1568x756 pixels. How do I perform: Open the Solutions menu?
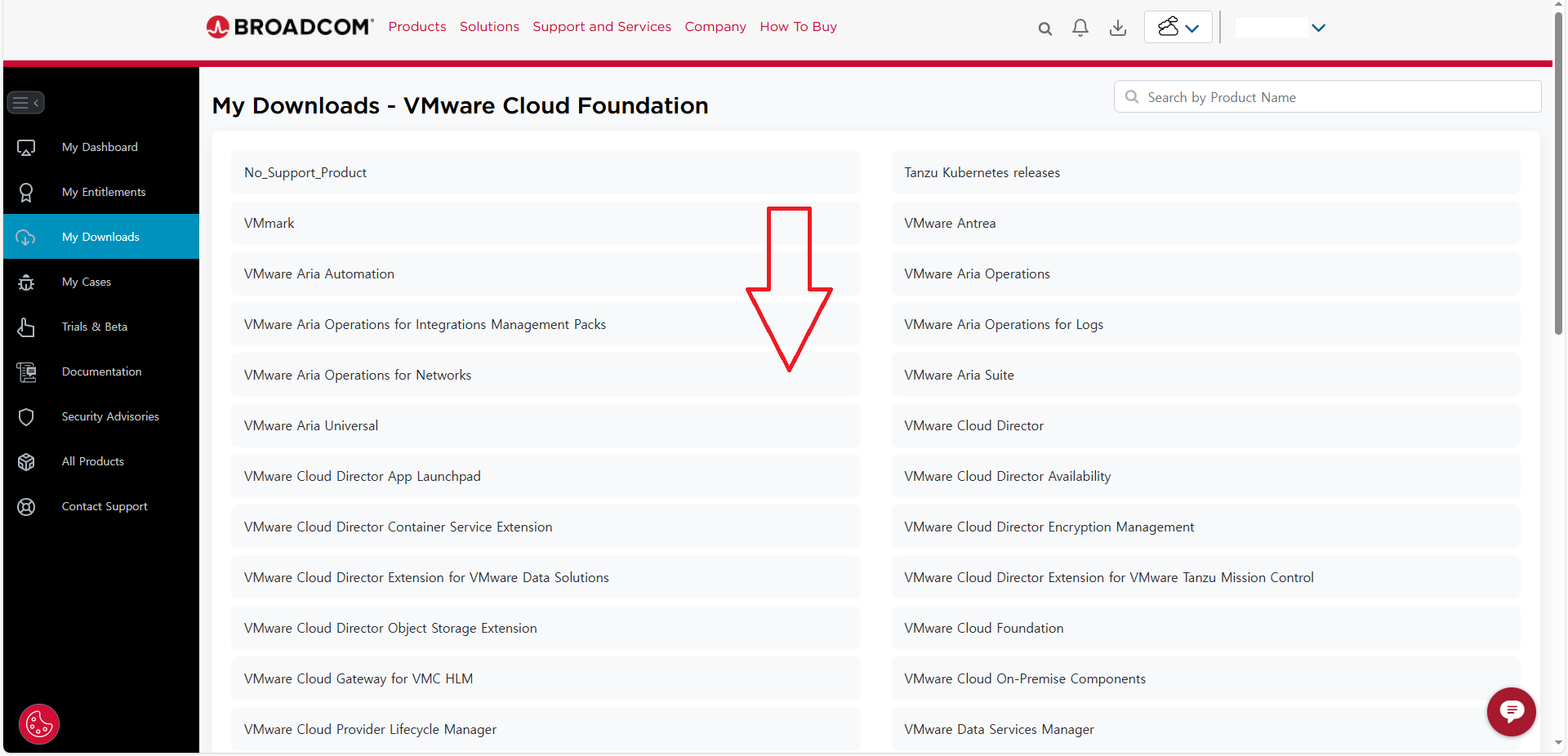[x=489, y=27]
